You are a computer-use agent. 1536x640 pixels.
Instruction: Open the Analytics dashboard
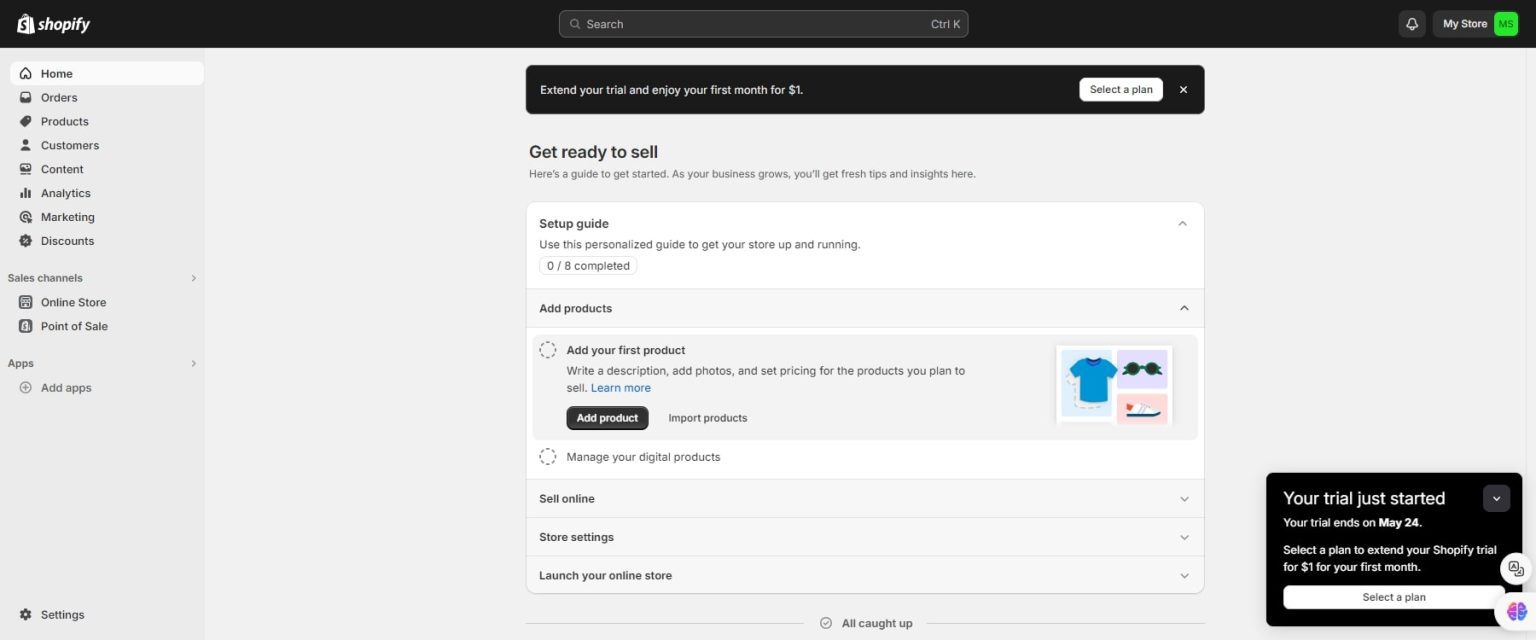pyautogui.click(x=63, y=192)
